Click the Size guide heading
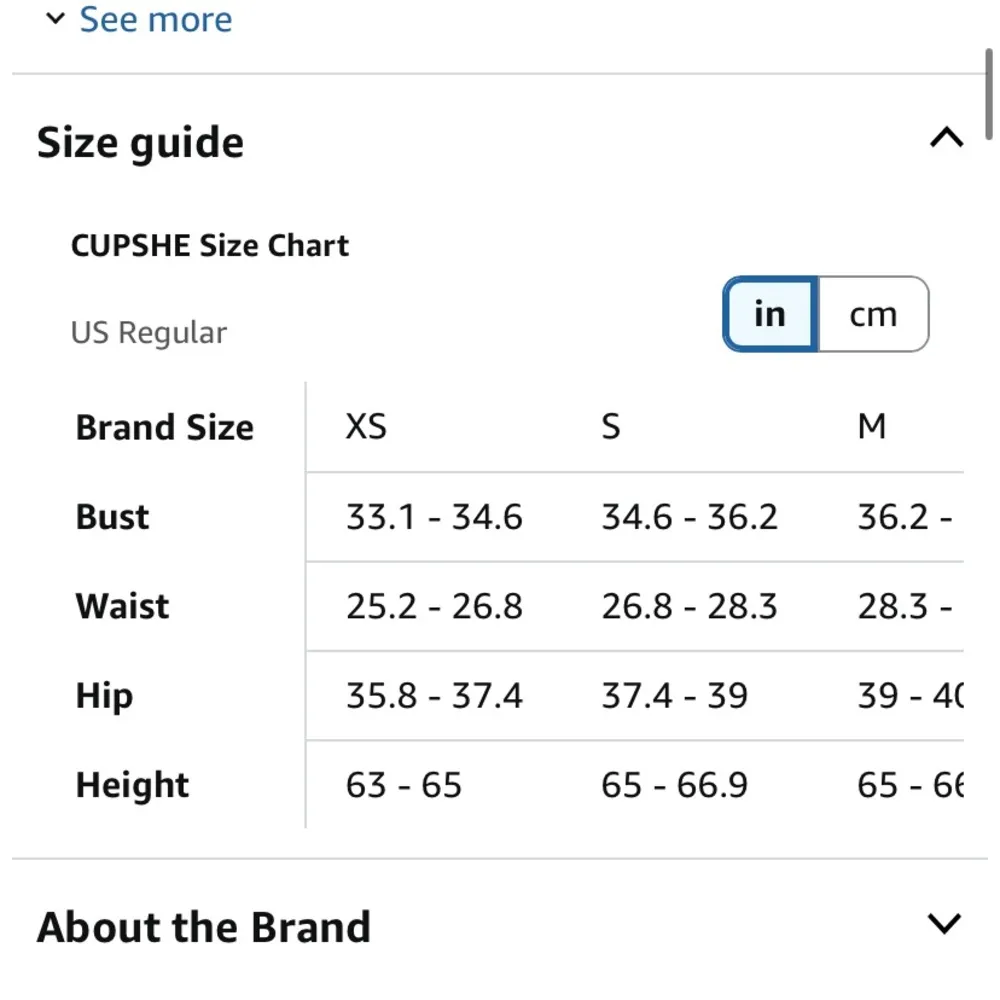The width and height of the screenshot is (1000, 1000). click(x=140, y=141)
